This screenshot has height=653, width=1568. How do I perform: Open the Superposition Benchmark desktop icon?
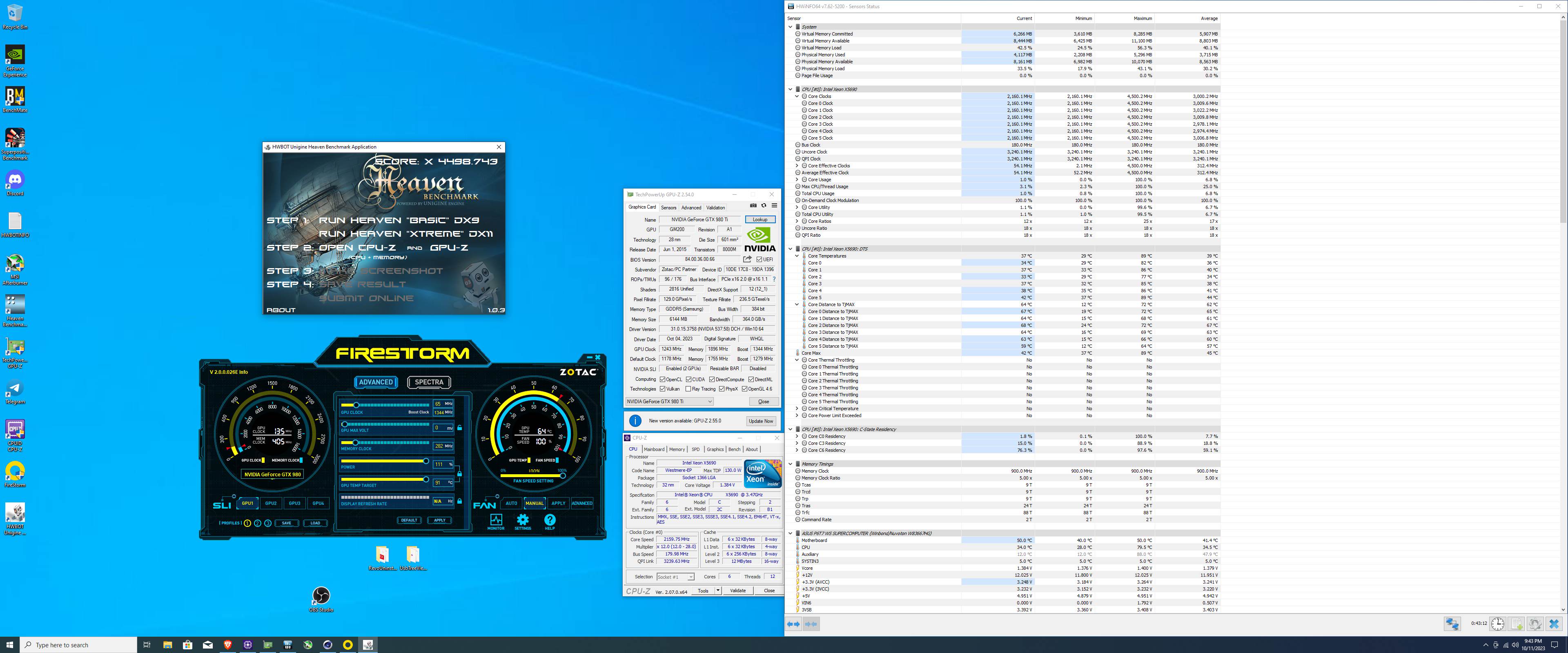click(x=15, y=144)
